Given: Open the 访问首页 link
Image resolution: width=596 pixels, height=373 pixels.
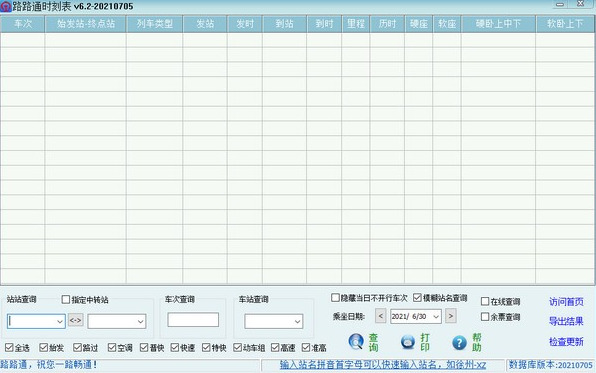Looking at the screenshot, I should pos(566,302).
